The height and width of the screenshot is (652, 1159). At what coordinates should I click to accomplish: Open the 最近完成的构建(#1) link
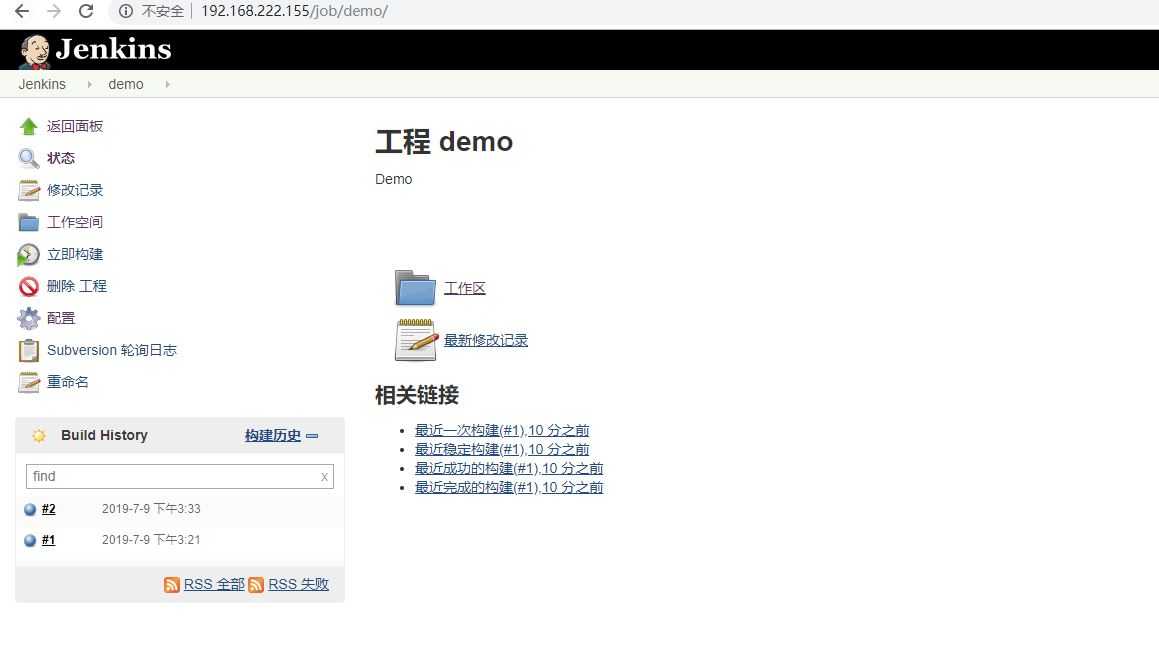(509, 488)
